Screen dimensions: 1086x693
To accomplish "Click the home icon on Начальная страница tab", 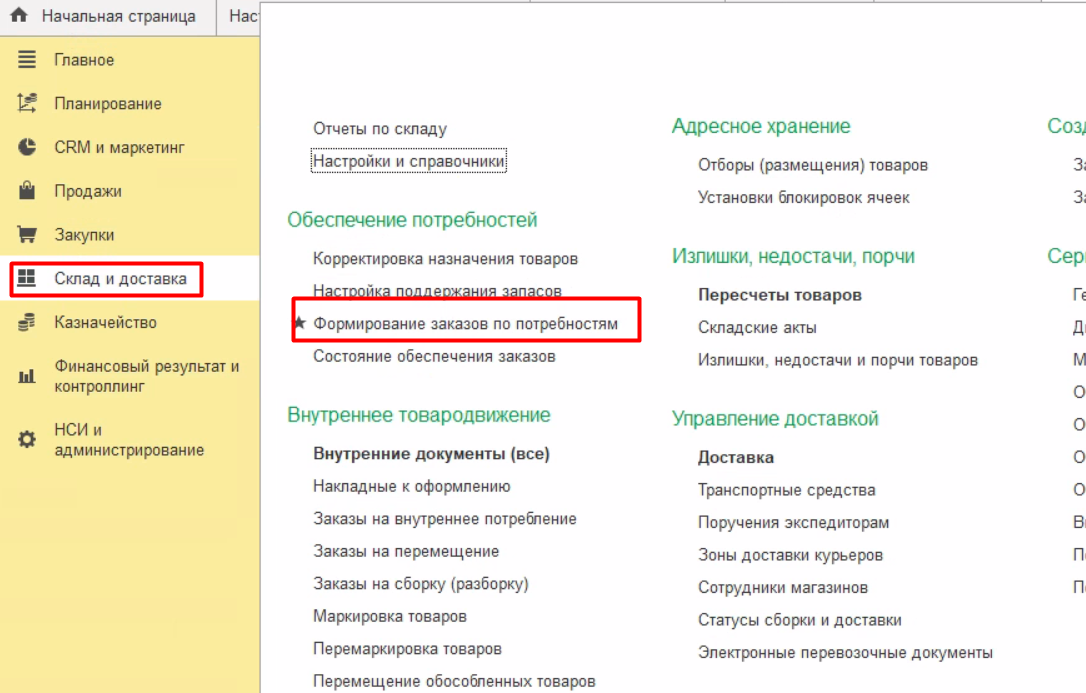I will click(18, 16).
